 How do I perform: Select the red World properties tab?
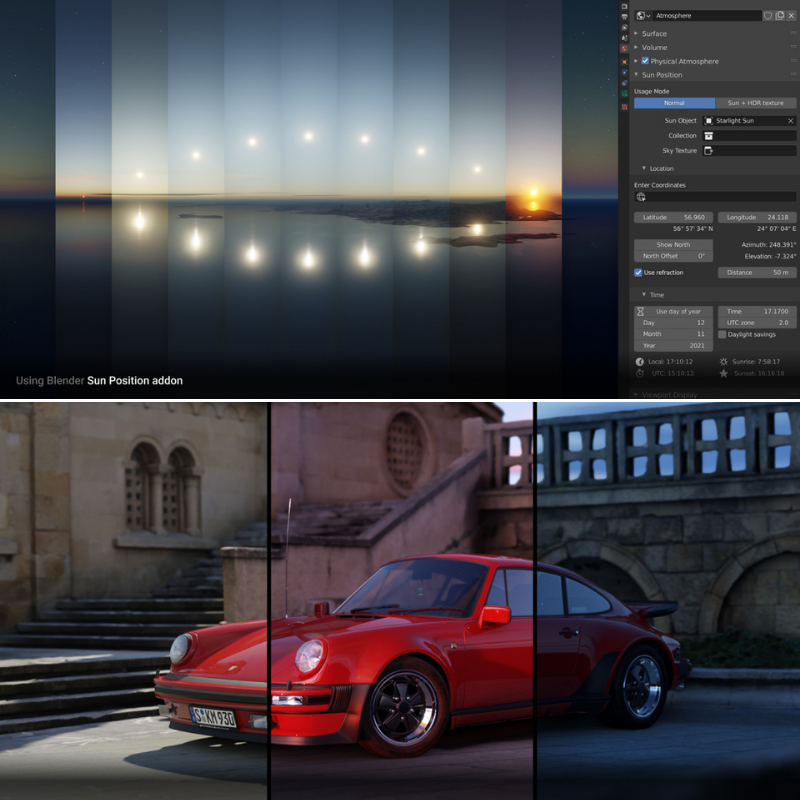tap(624, 48)
